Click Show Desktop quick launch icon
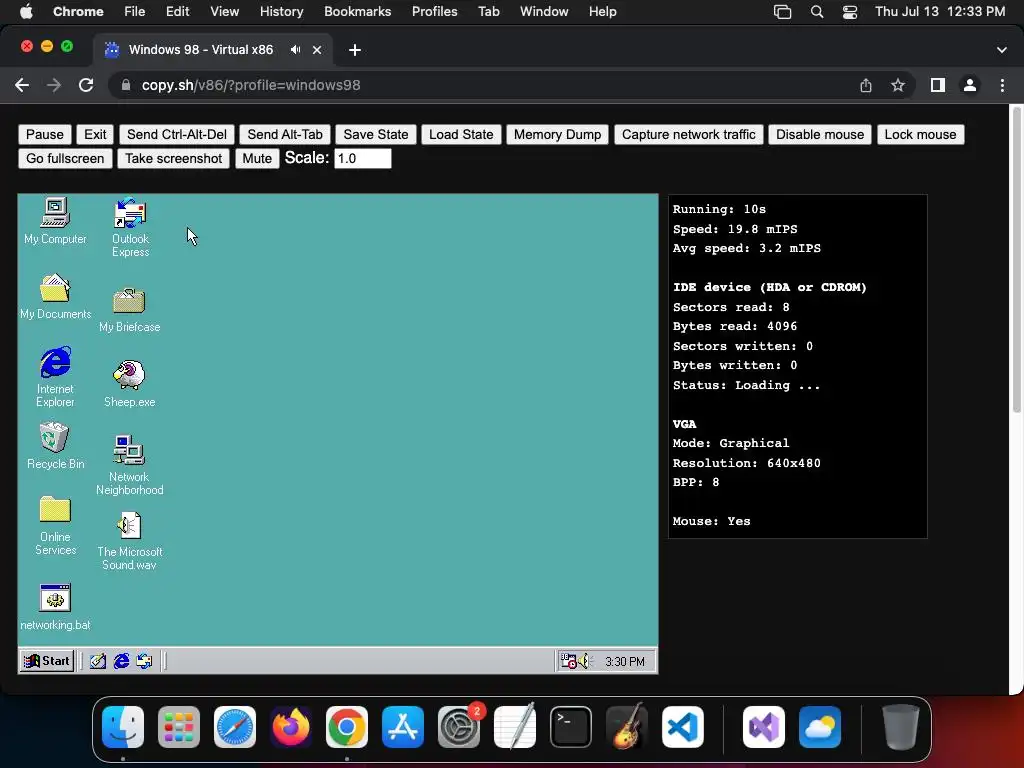 tap(97, 661)
